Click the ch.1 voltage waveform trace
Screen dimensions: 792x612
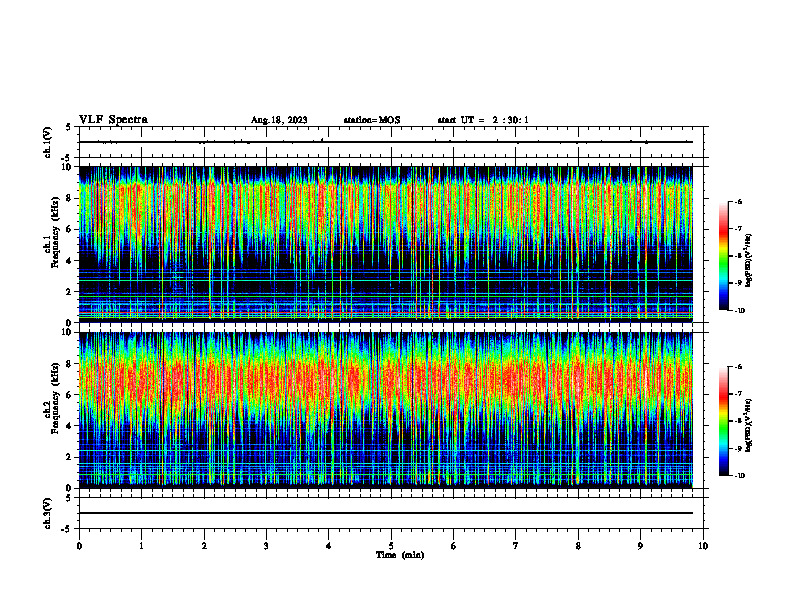point(386,142)
